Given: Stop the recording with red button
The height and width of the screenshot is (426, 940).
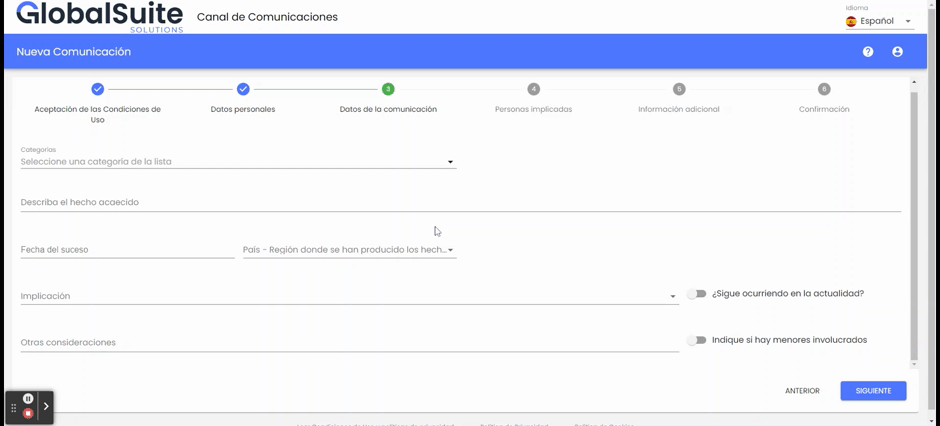Looking at the screenshot, I should (x=28, y=413).
